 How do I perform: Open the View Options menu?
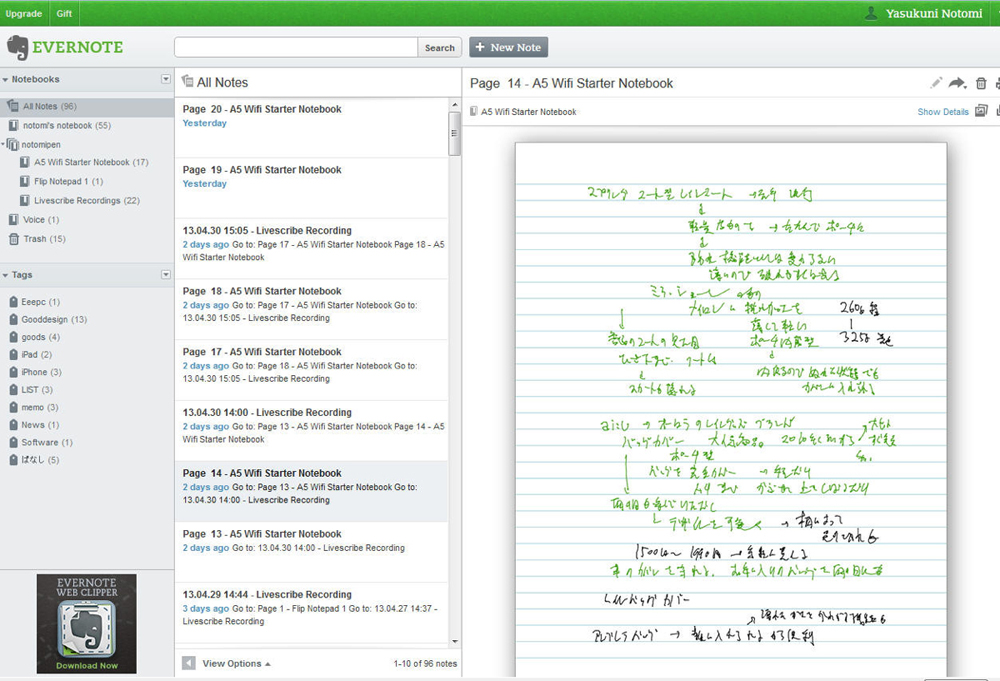pyautogui.click(x=236, y=663)
